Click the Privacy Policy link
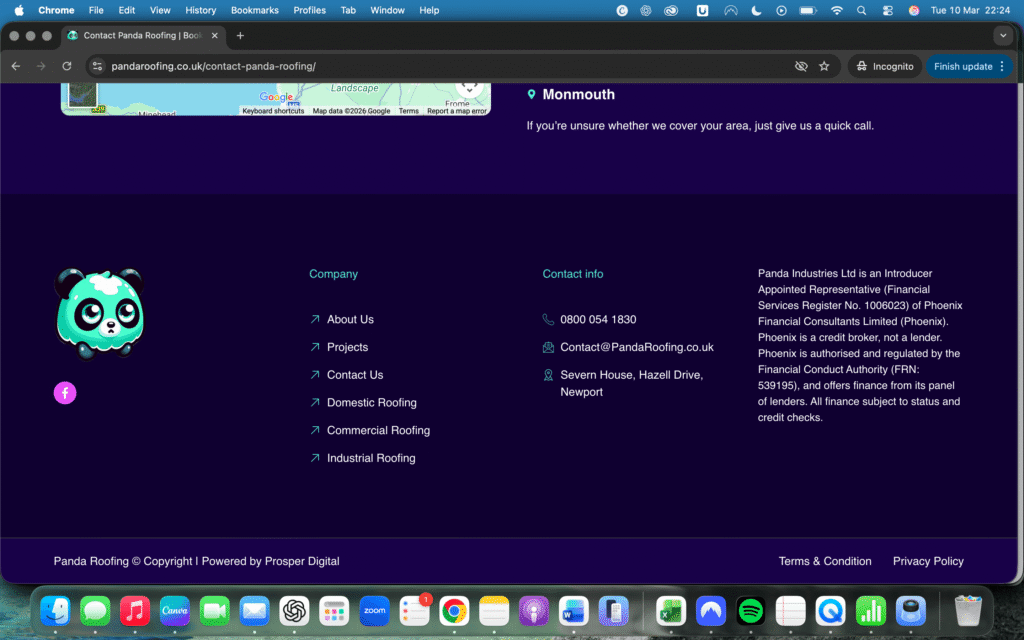This screenshot has height=640, width=1024. pyautogui.click(x=928, y=561)
